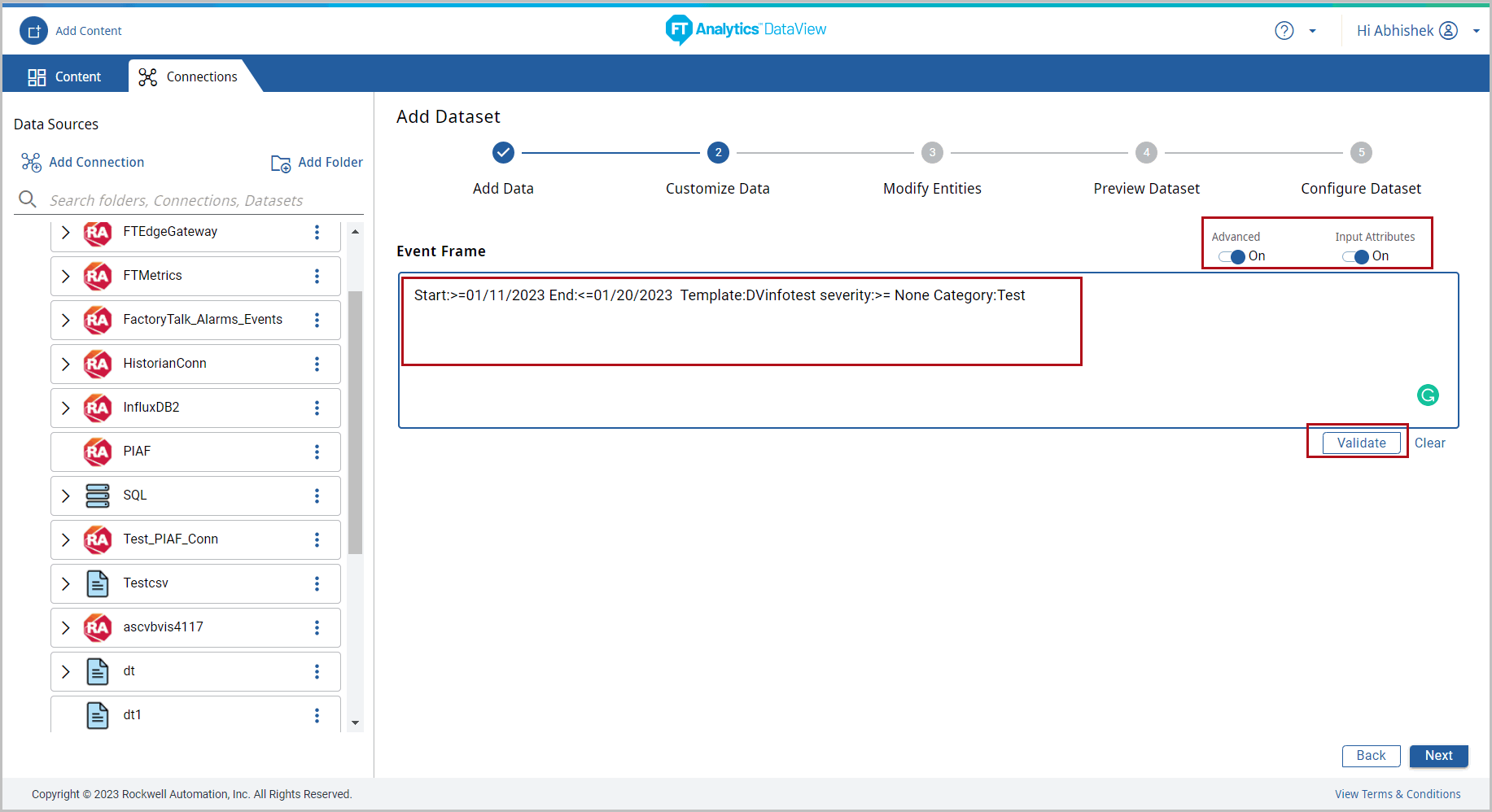Click Add Connection link
Screen dimensions: 1492x812
point(83,162)
